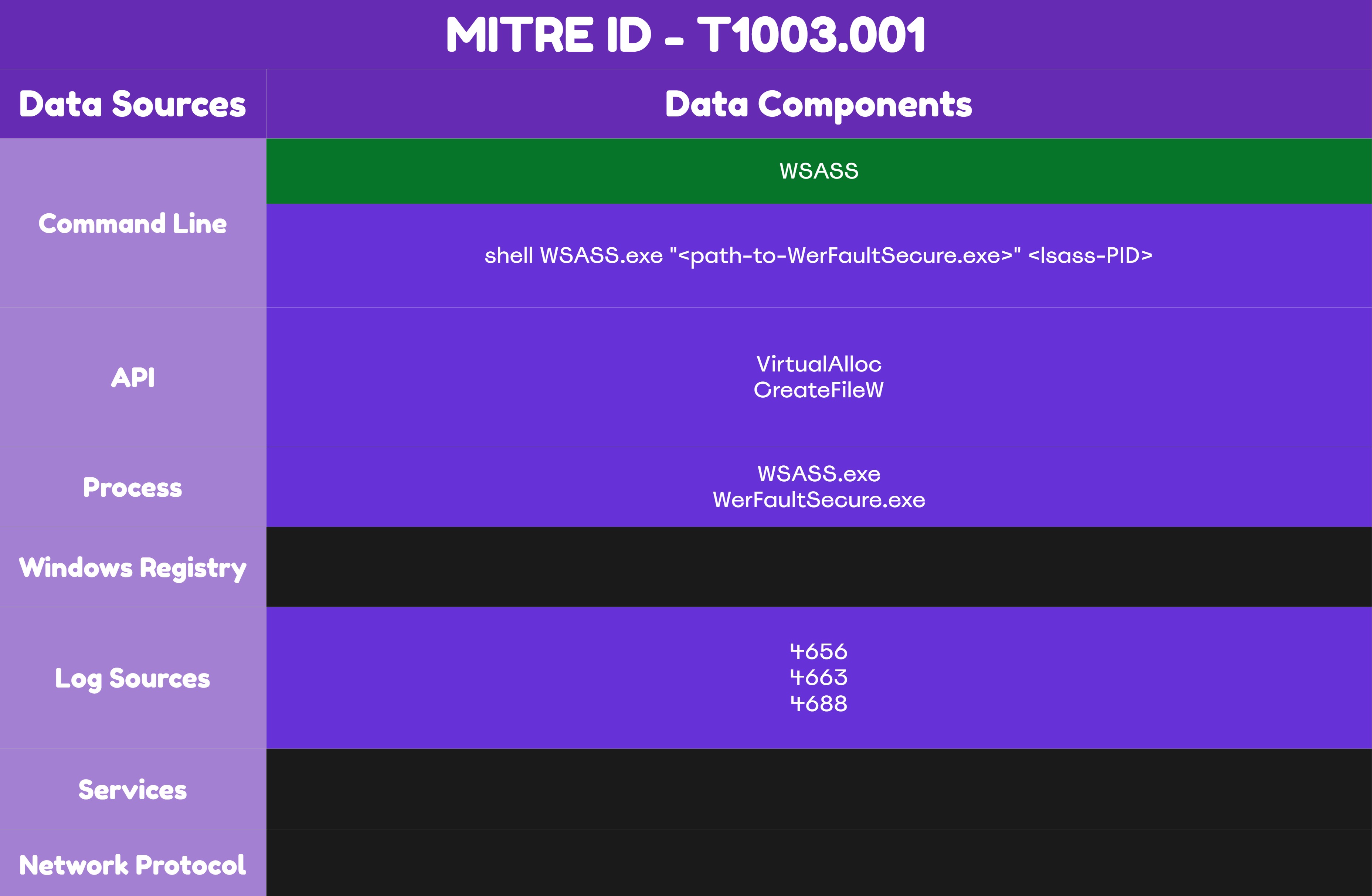Click the WSASS.exe process entry
The height and width of the screenshot is (896, 1372).
(819, 475)
